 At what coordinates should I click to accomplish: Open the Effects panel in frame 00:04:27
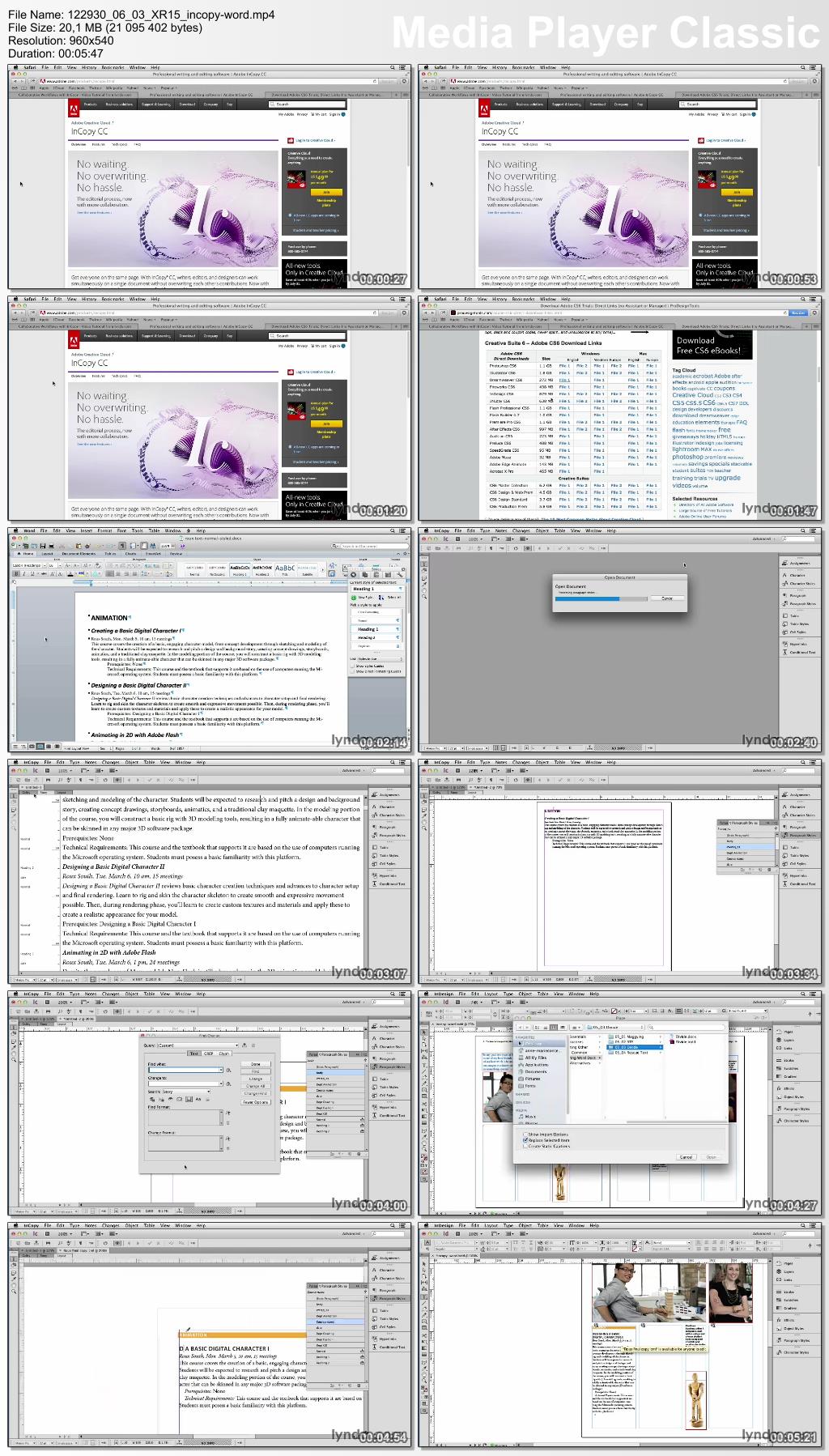pos(785,1088)
